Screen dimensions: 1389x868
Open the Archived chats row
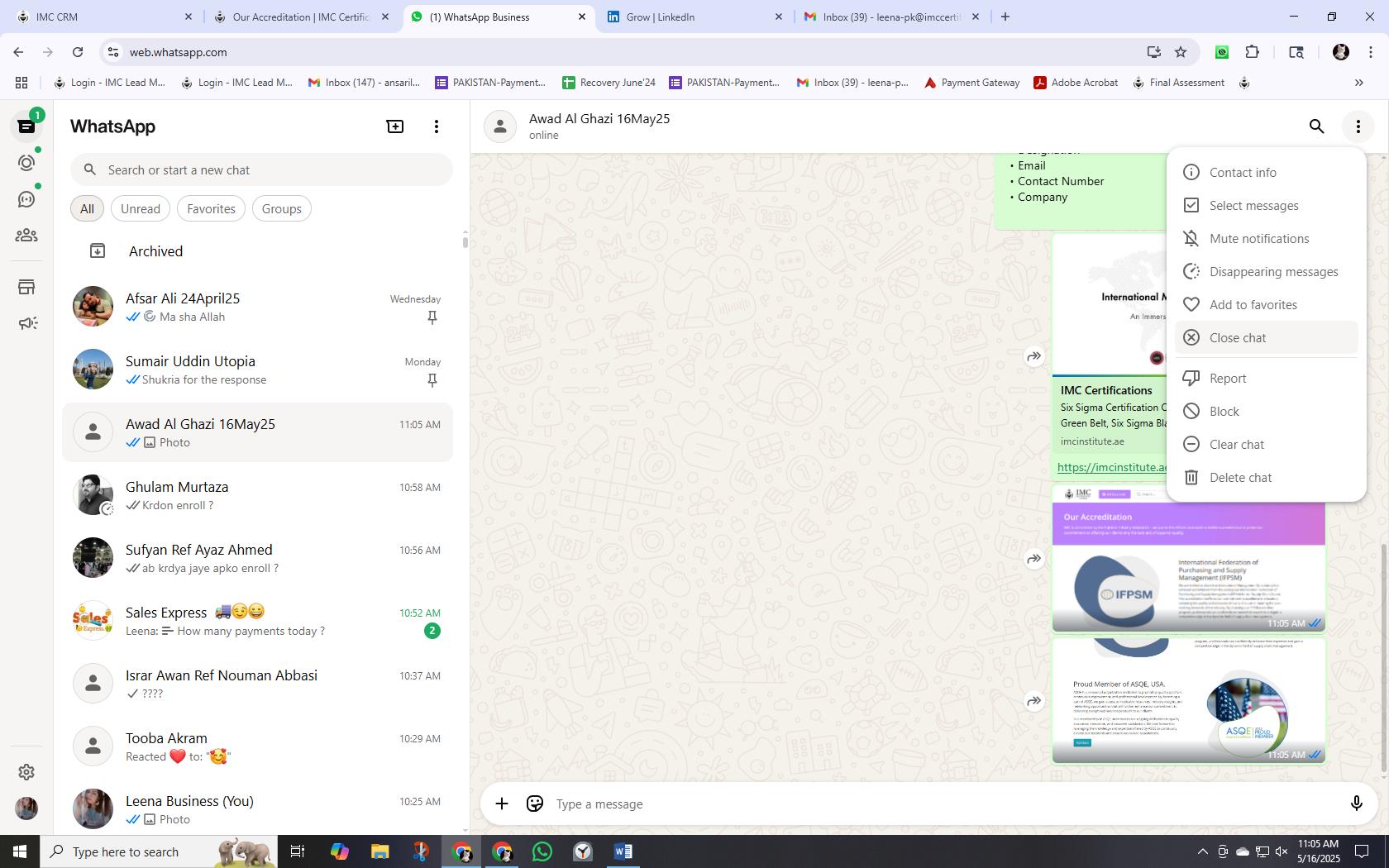tap(258, 251)
